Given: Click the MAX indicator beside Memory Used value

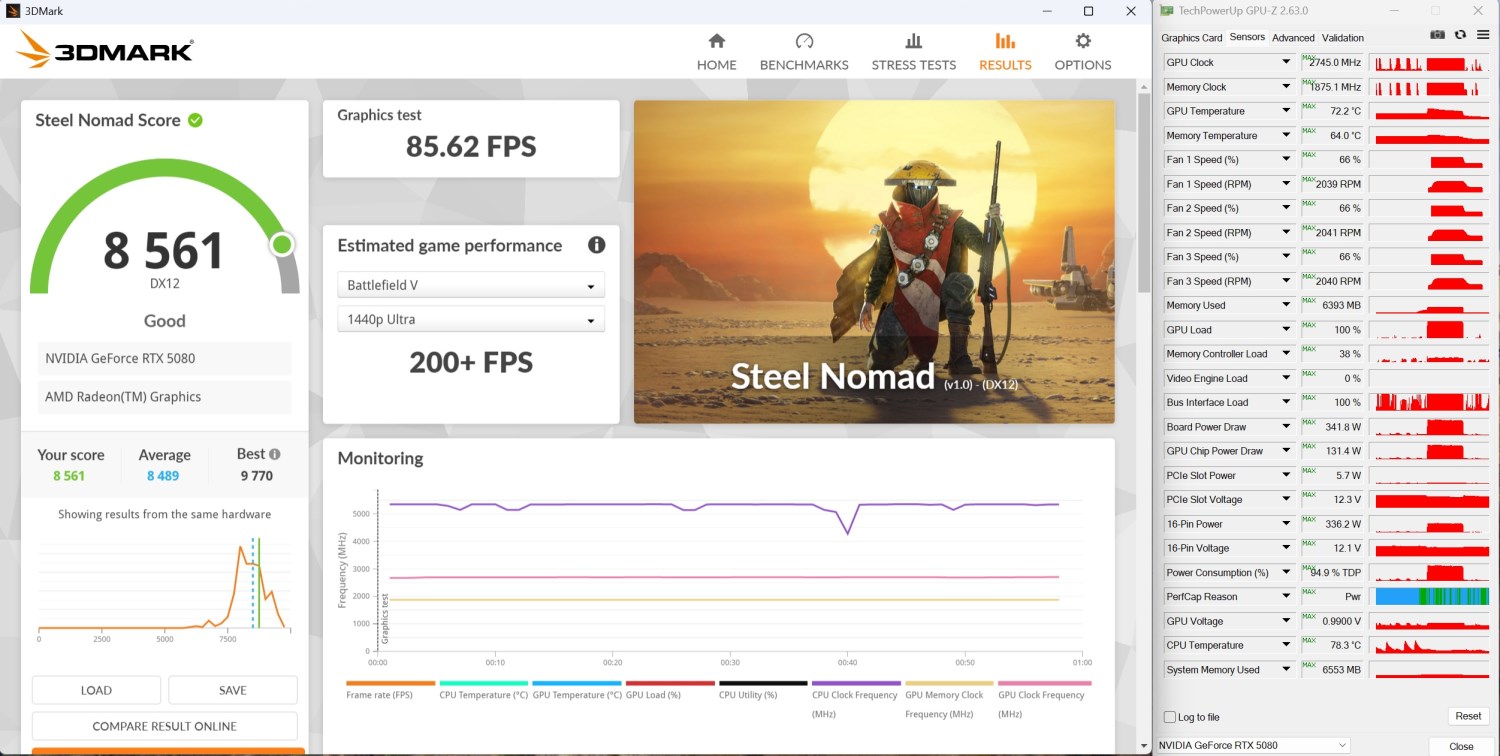Looking at the screenshot, I should [x=1310, y=302].
